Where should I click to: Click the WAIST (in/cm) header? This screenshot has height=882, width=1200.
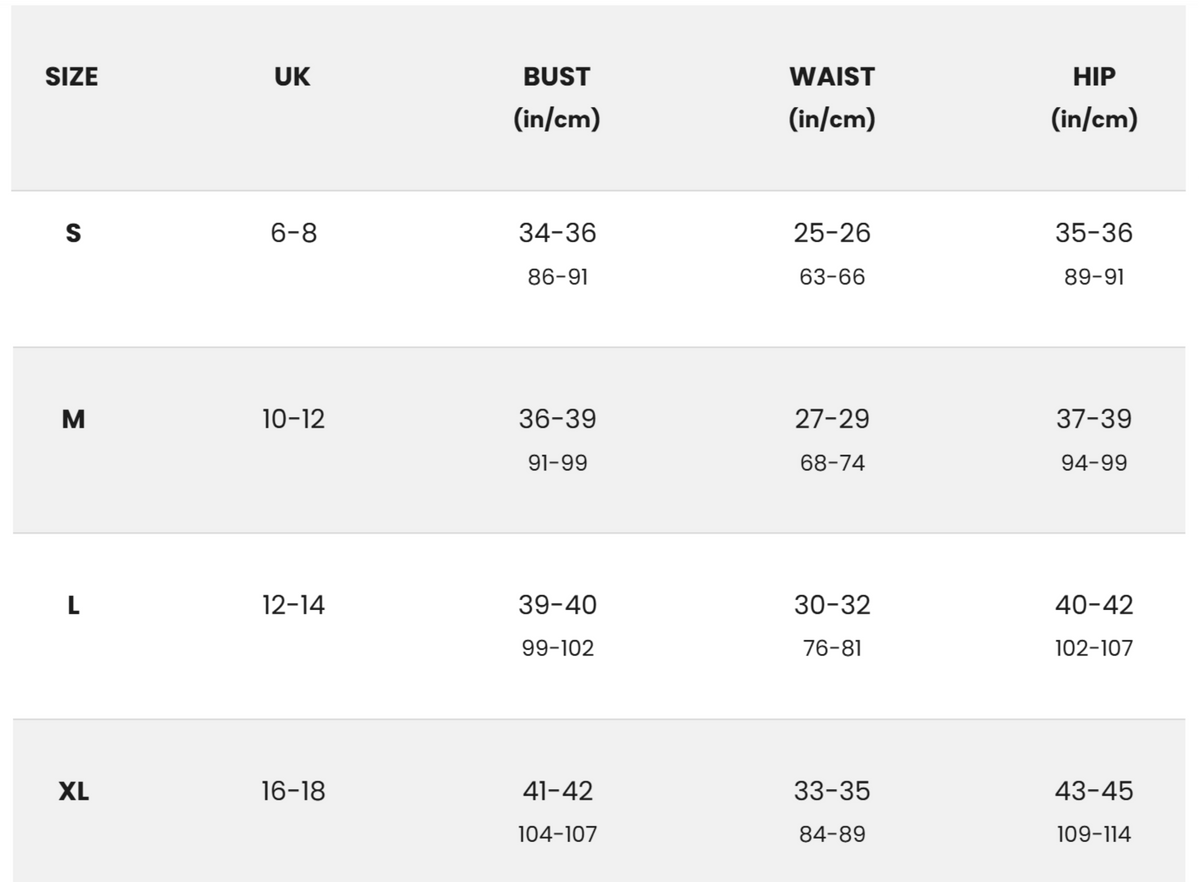tap(831, 97)
